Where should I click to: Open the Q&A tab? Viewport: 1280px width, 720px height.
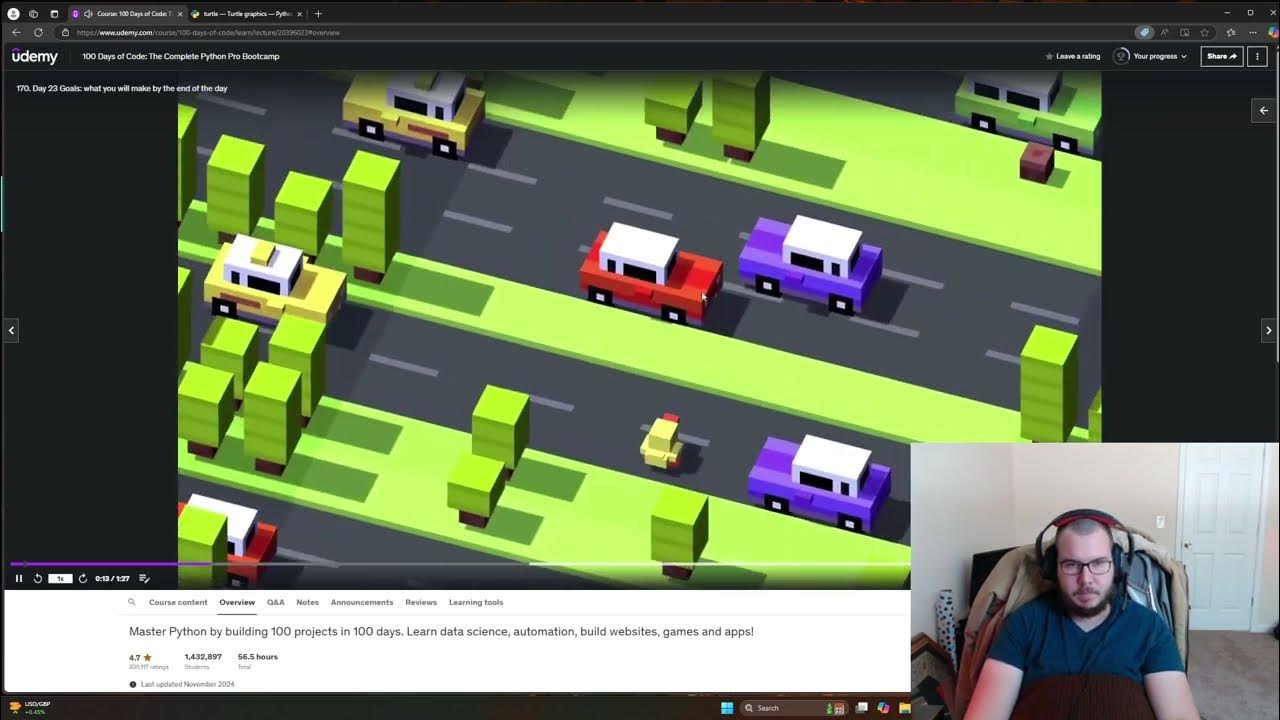[275, 602]
